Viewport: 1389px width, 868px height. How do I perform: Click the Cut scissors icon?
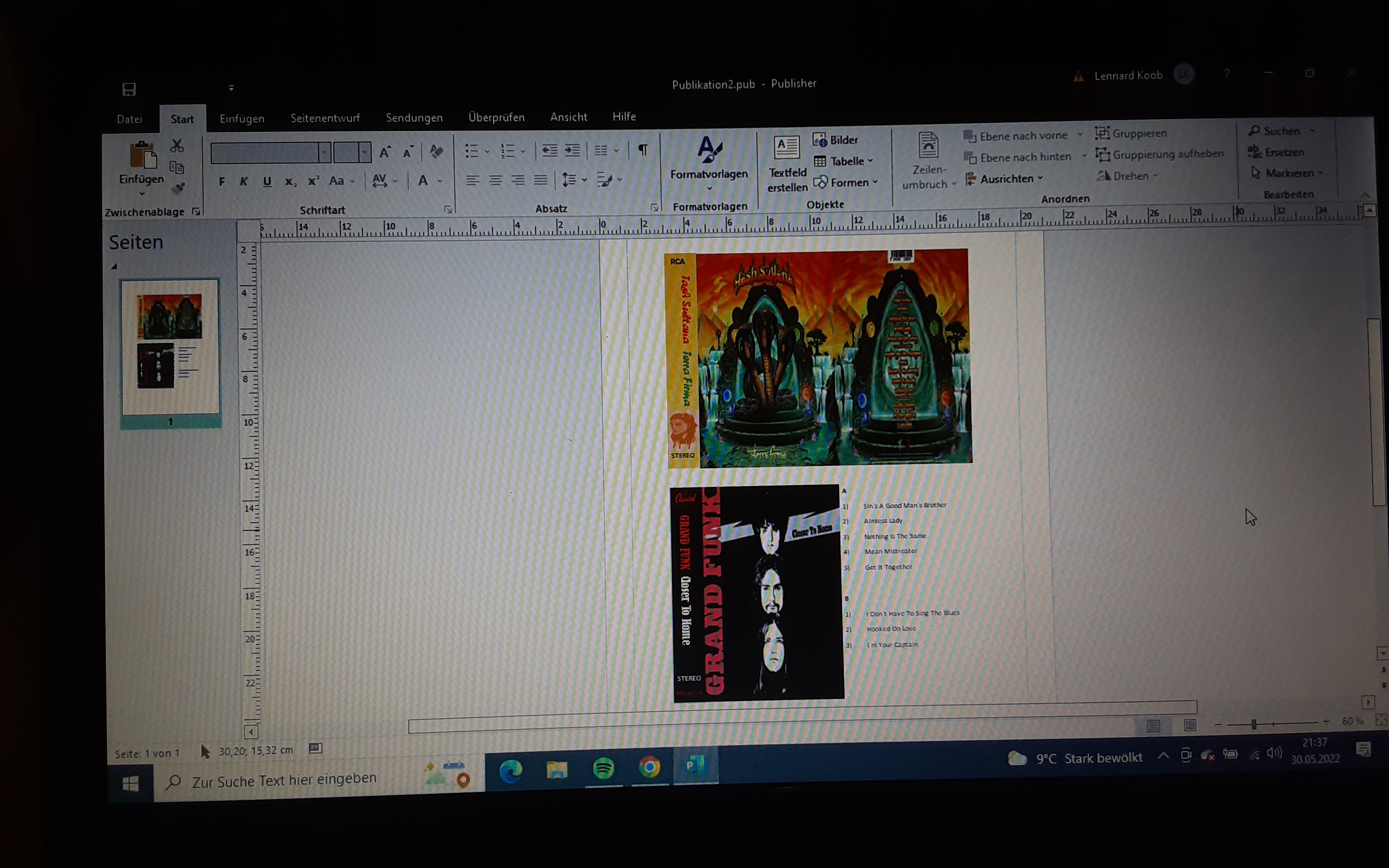[x=177, y=146]
